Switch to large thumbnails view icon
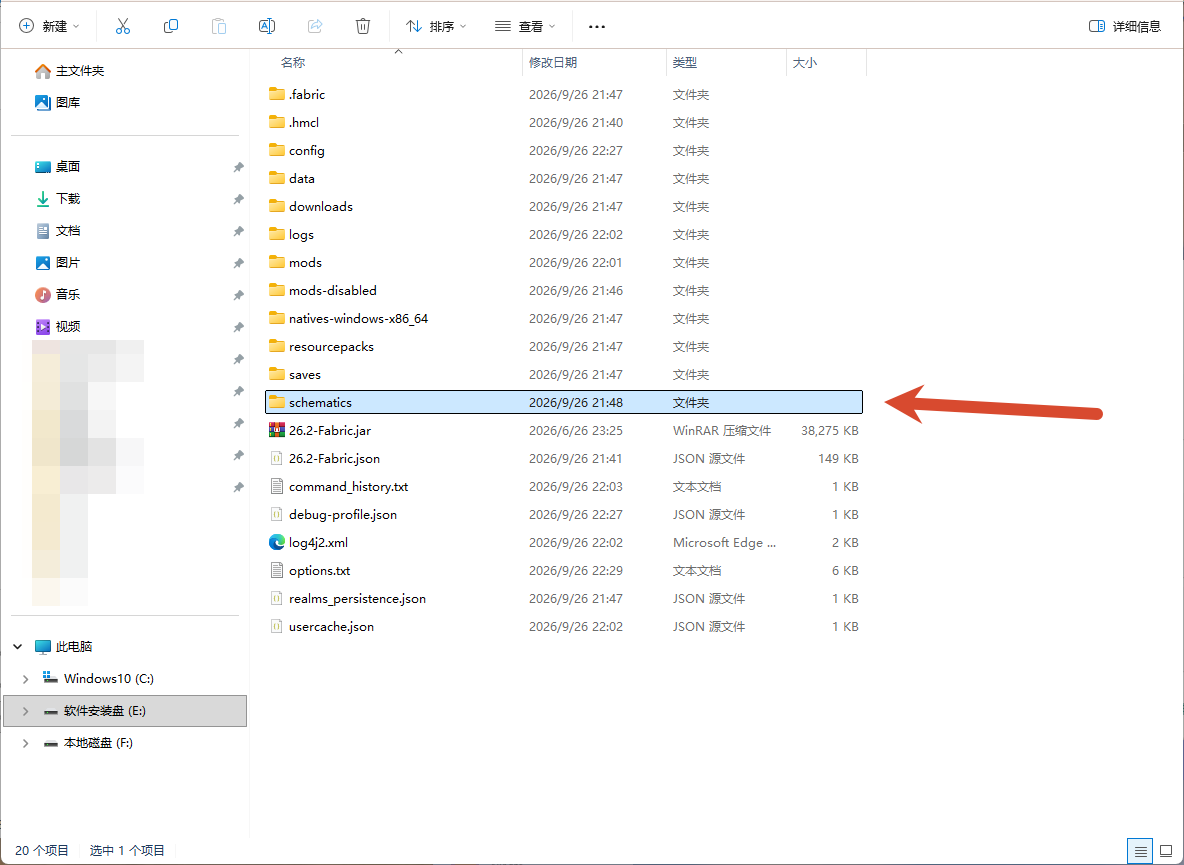The height and width of the screenshot is (865, 1184). tap(1166, 851)
